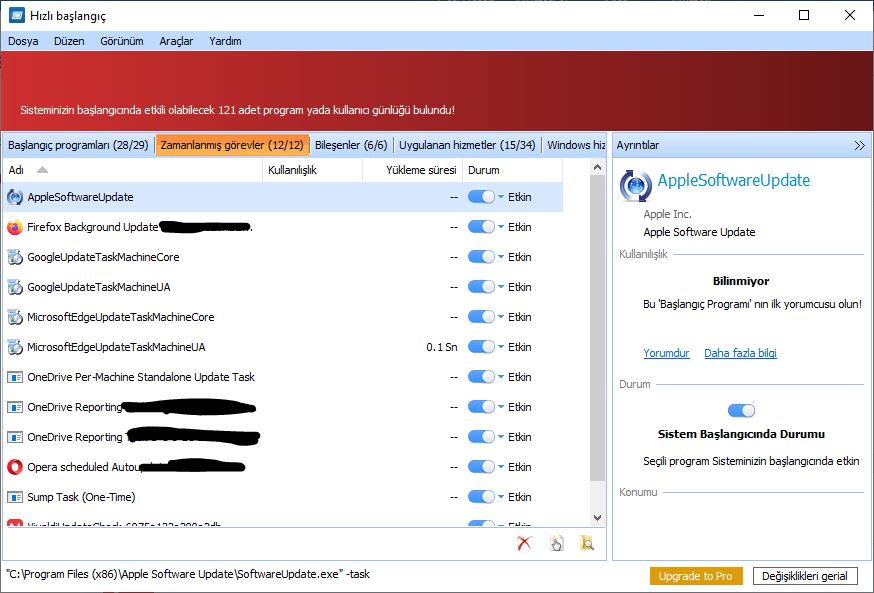Click the magnifier search-file icon
874x593 pixels.
(x=587, y=543)
